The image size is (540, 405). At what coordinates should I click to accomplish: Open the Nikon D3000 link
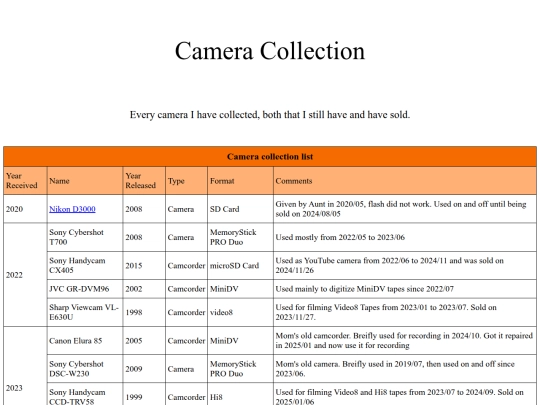click(x=72, y=209)
